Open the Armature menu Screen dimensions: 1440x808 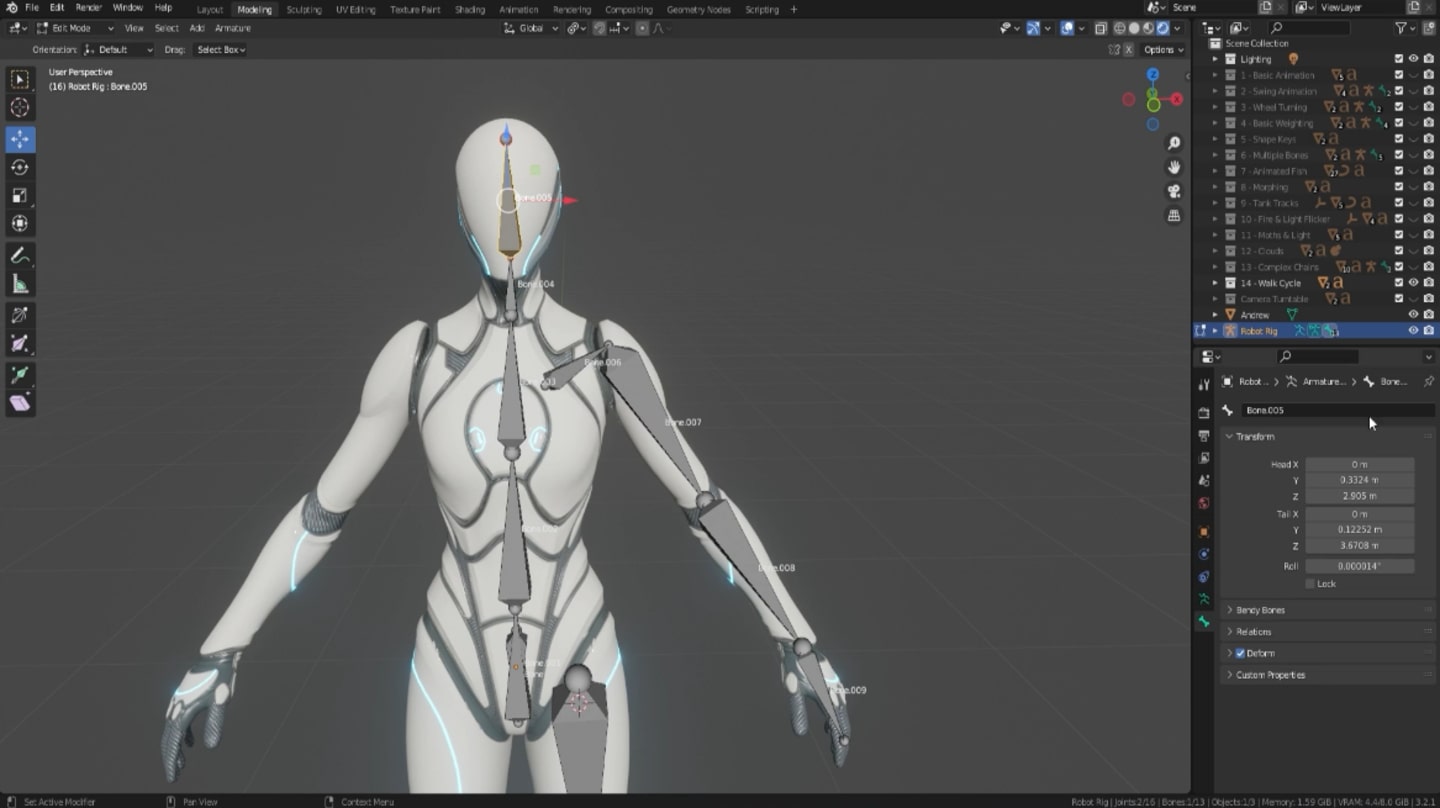tap(232, 28)
